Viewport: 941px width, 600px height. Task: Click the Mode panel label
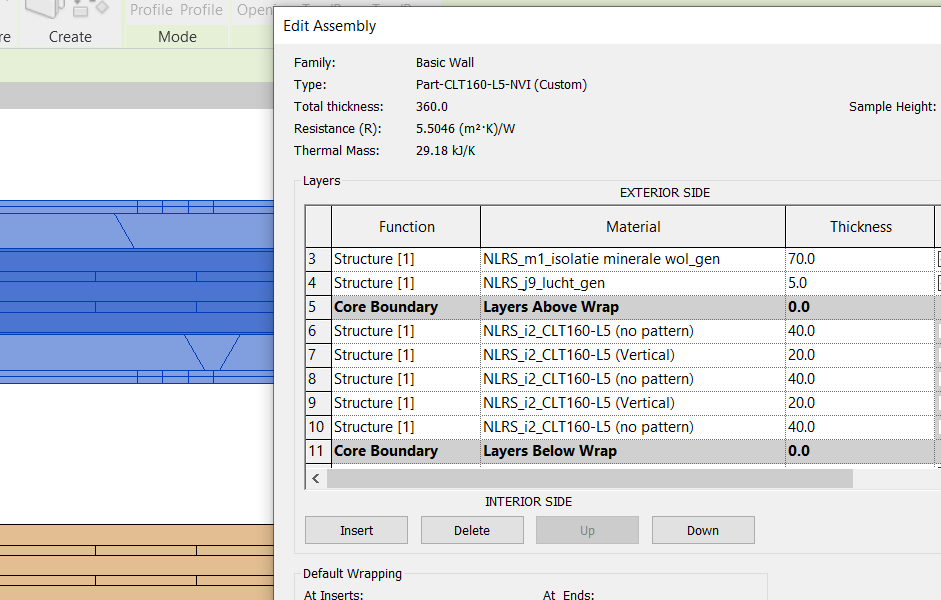pyautogui.click(x=177, y=37)
